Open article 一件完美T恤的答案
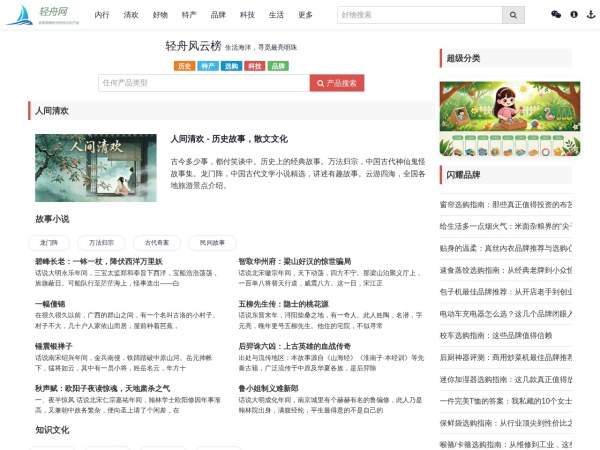The height and width of the screenshot is (450, 600). [x=506, y=401]
